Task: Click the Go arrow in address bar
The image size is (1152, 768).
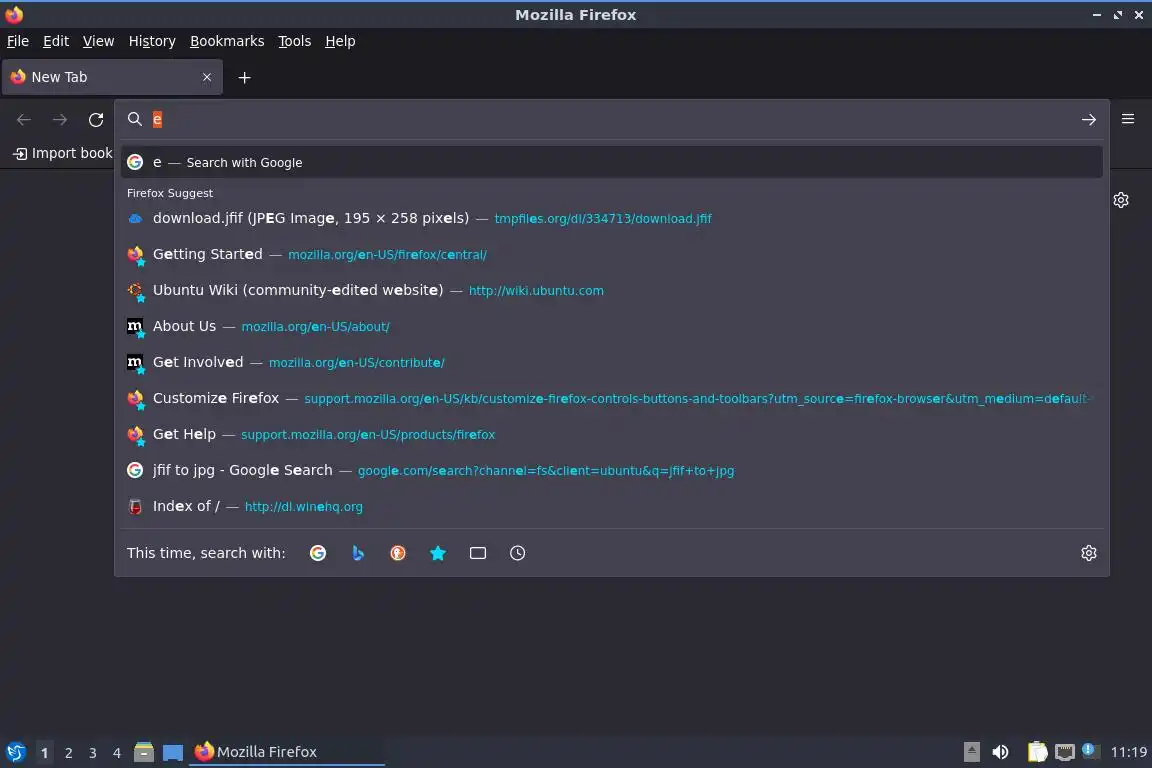Action: point(1089,119)
